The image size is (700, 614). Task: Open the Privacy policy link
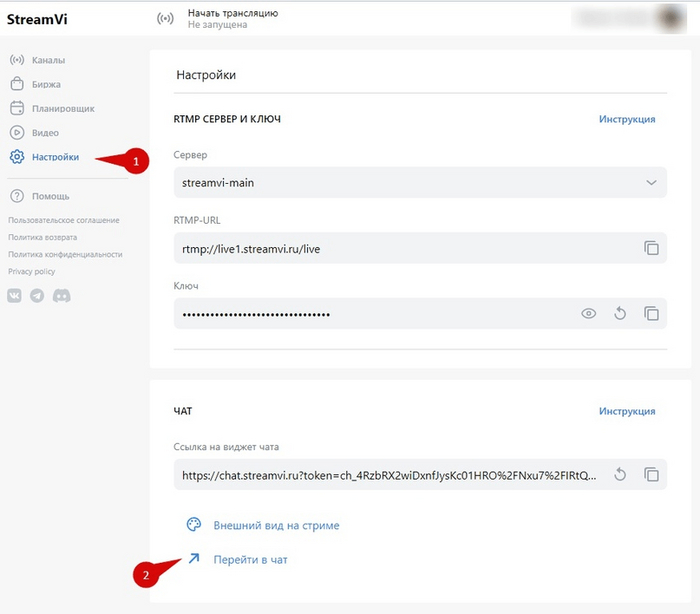point(32,271)
